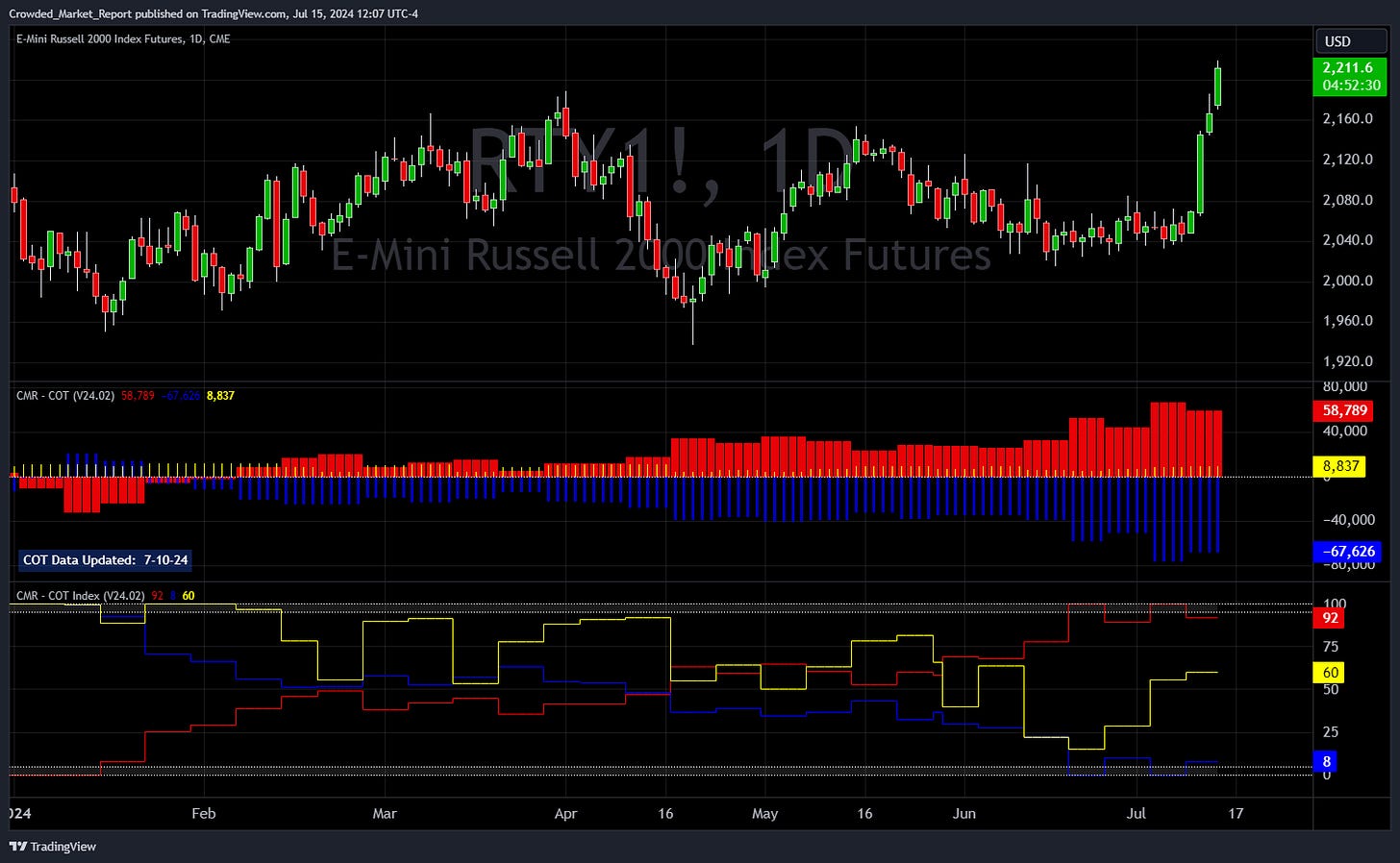Click the yellow 60 COT Index axis tag
Viewport: 1400px width, 863px height.
[1331, 673]
